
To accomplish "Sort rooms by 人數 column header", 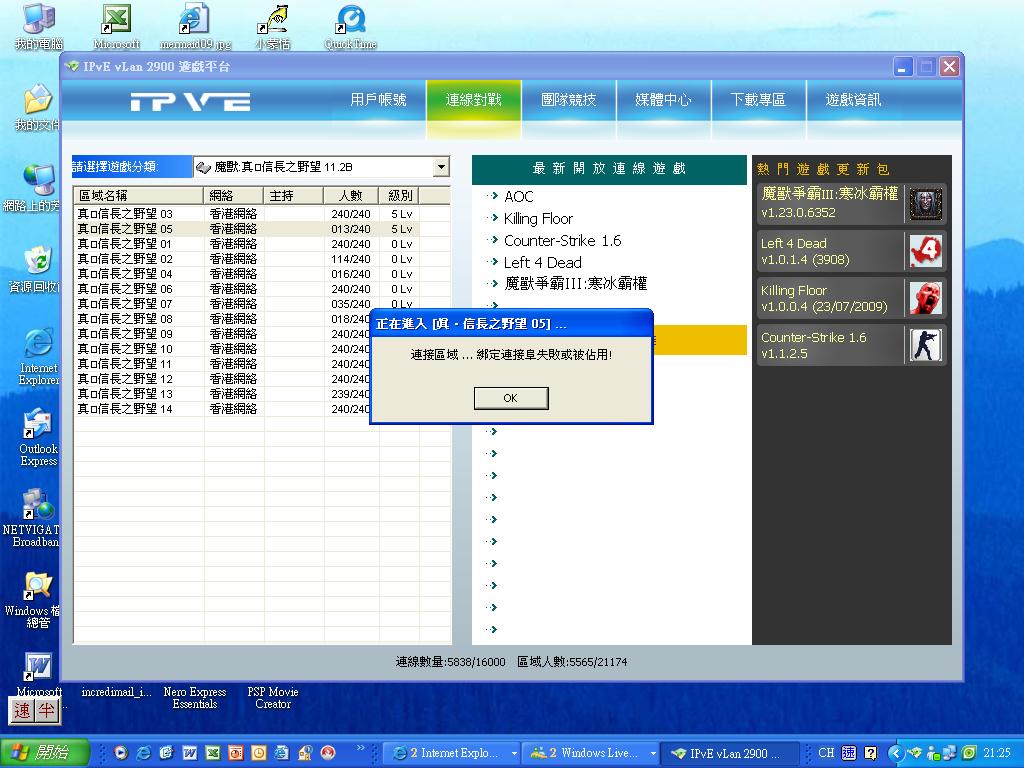I will [351, 196].
